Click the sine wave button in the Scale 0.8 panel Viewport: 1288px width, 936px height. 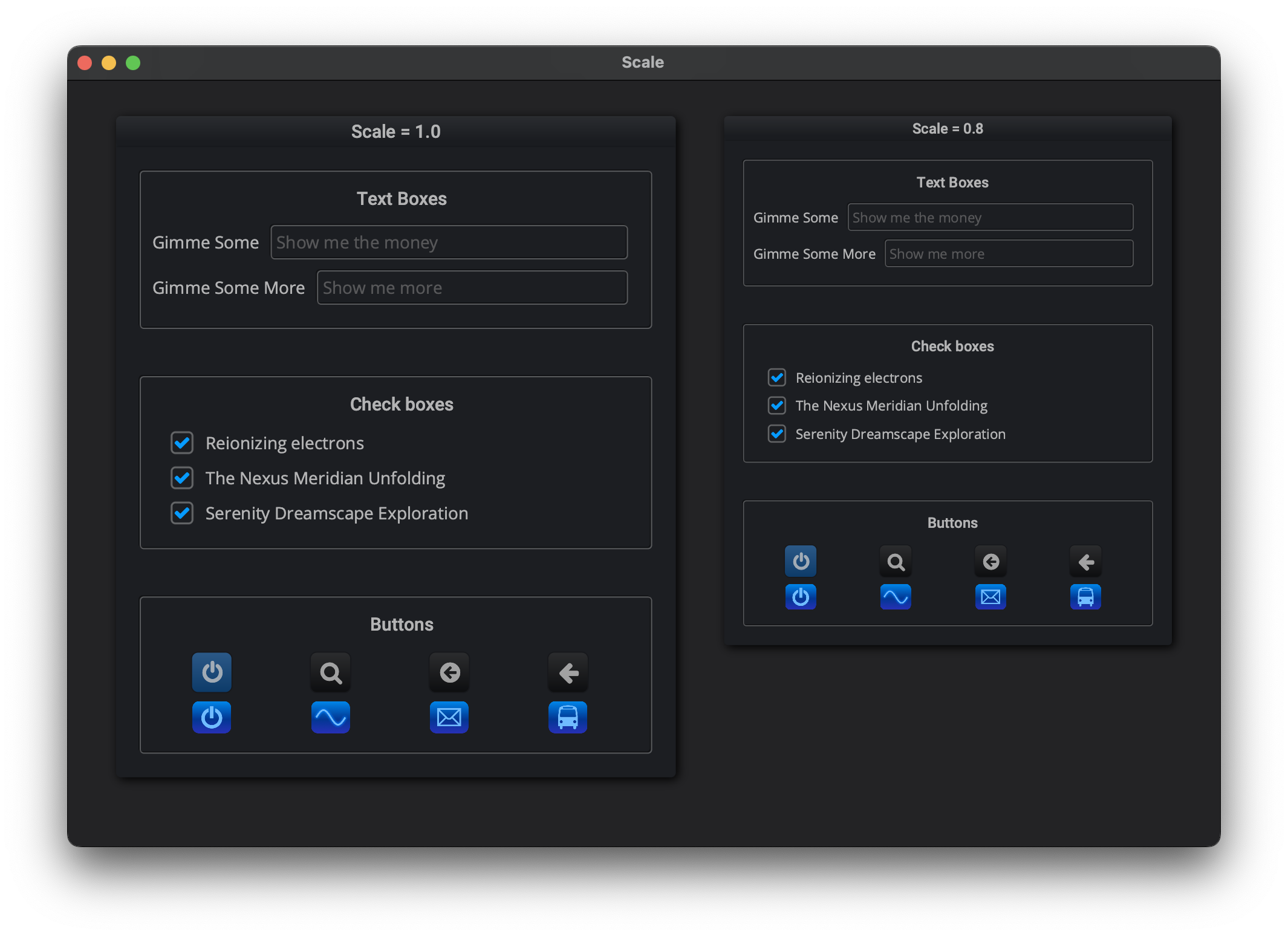(x=896, y=597)
